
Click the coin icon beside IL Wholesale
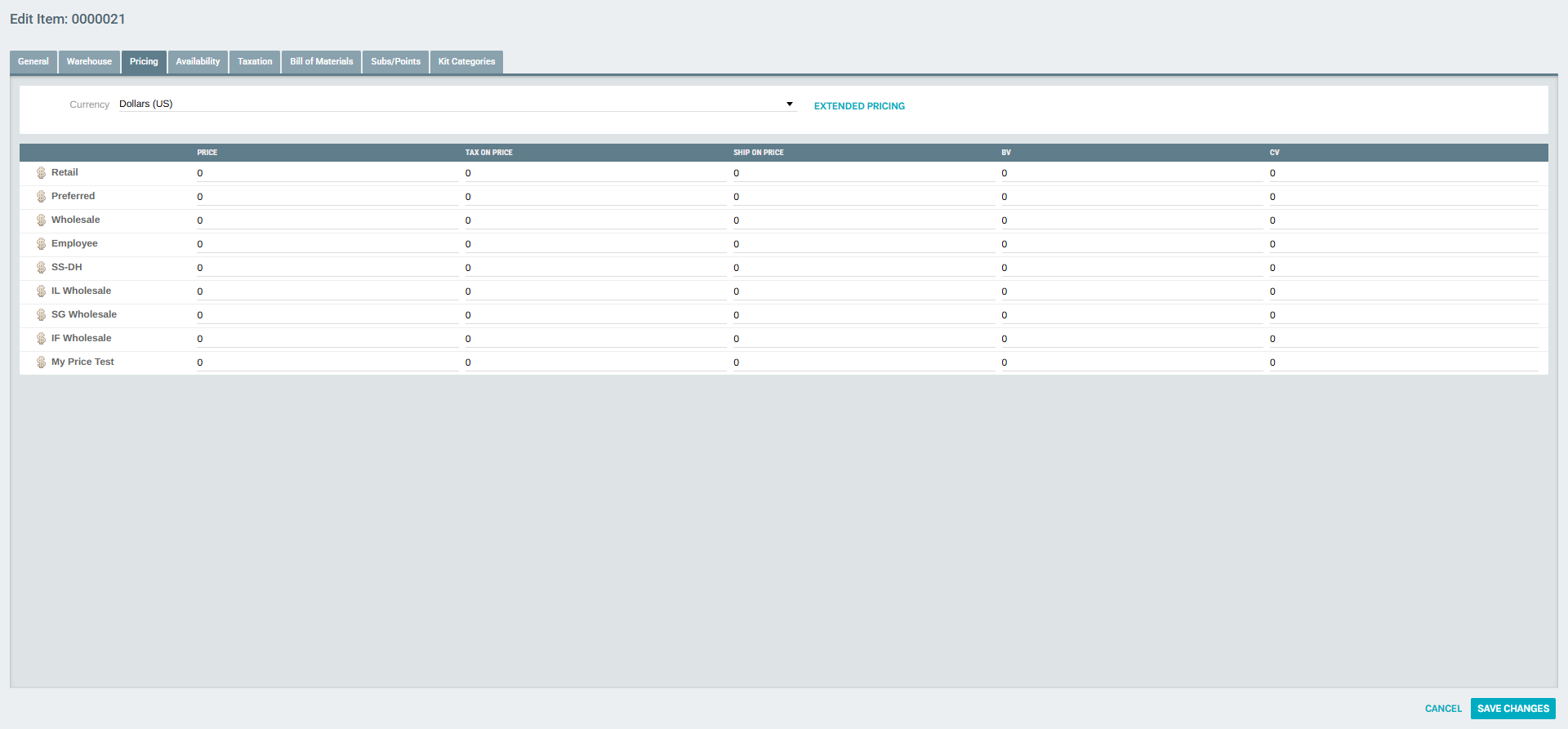[41, 291]
